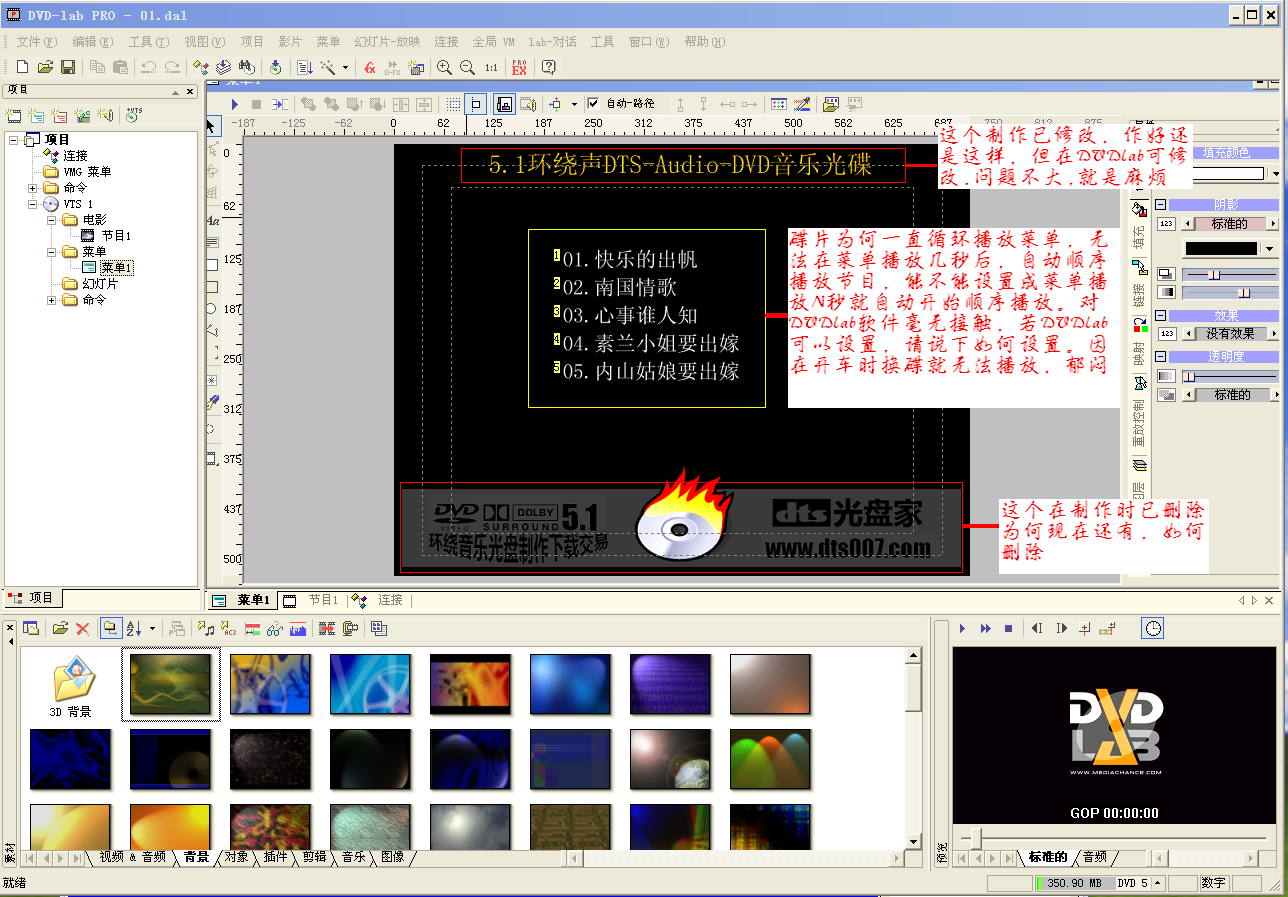Click the zoom out magnifier icon
The height and width of the screenshot is (897, 1288).
pyautogui.click(x=467, y=67)
